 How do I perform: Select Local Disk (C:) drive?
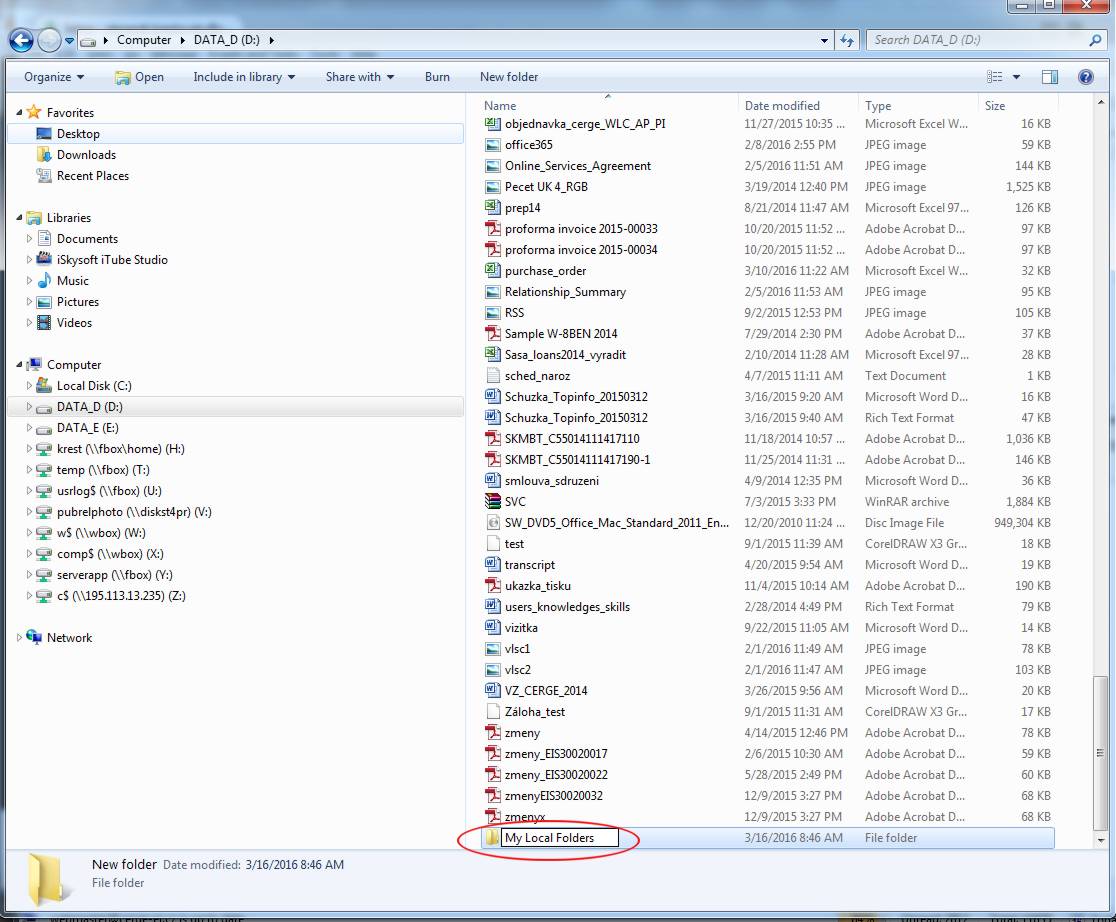94,386
